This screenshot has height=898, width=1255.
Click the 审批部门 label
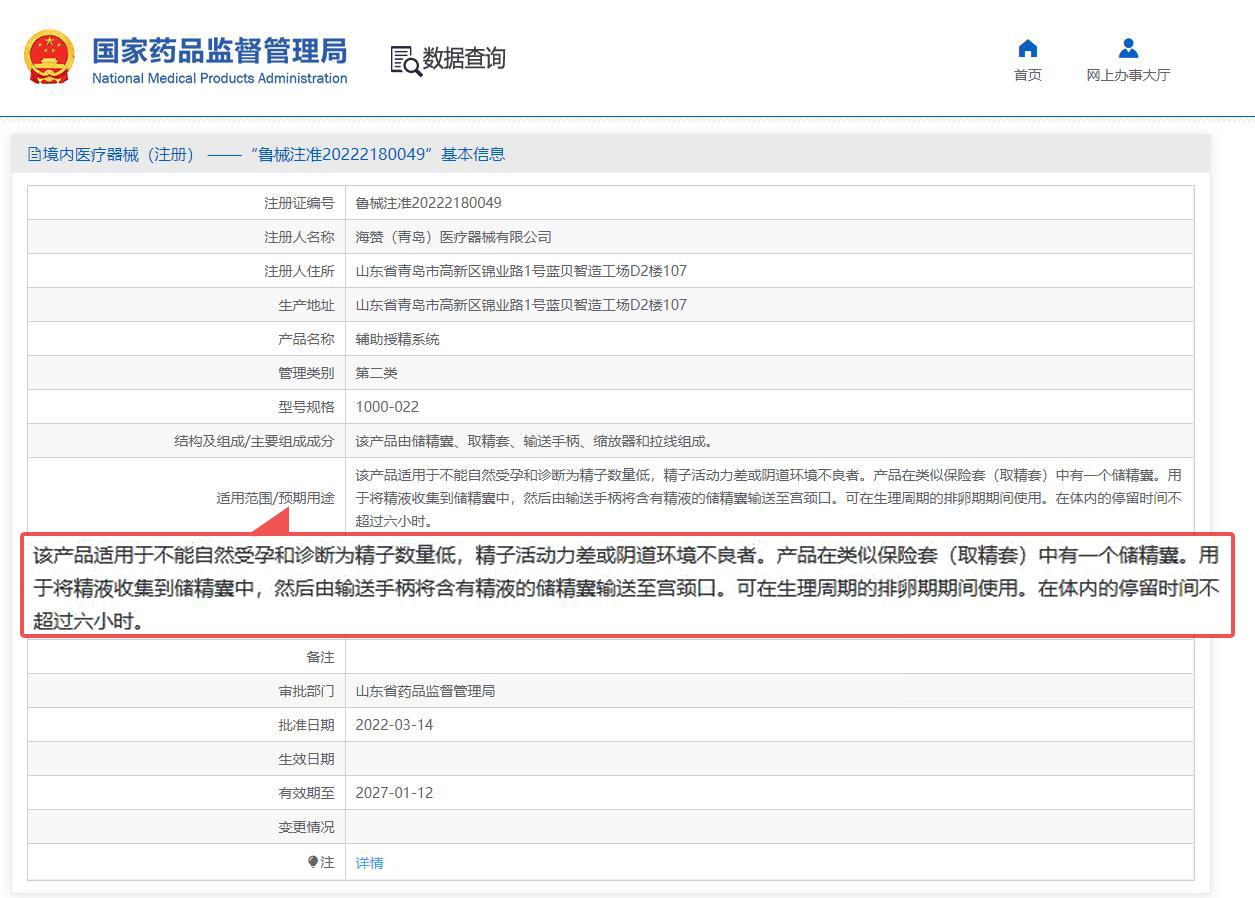click(306, 691)
